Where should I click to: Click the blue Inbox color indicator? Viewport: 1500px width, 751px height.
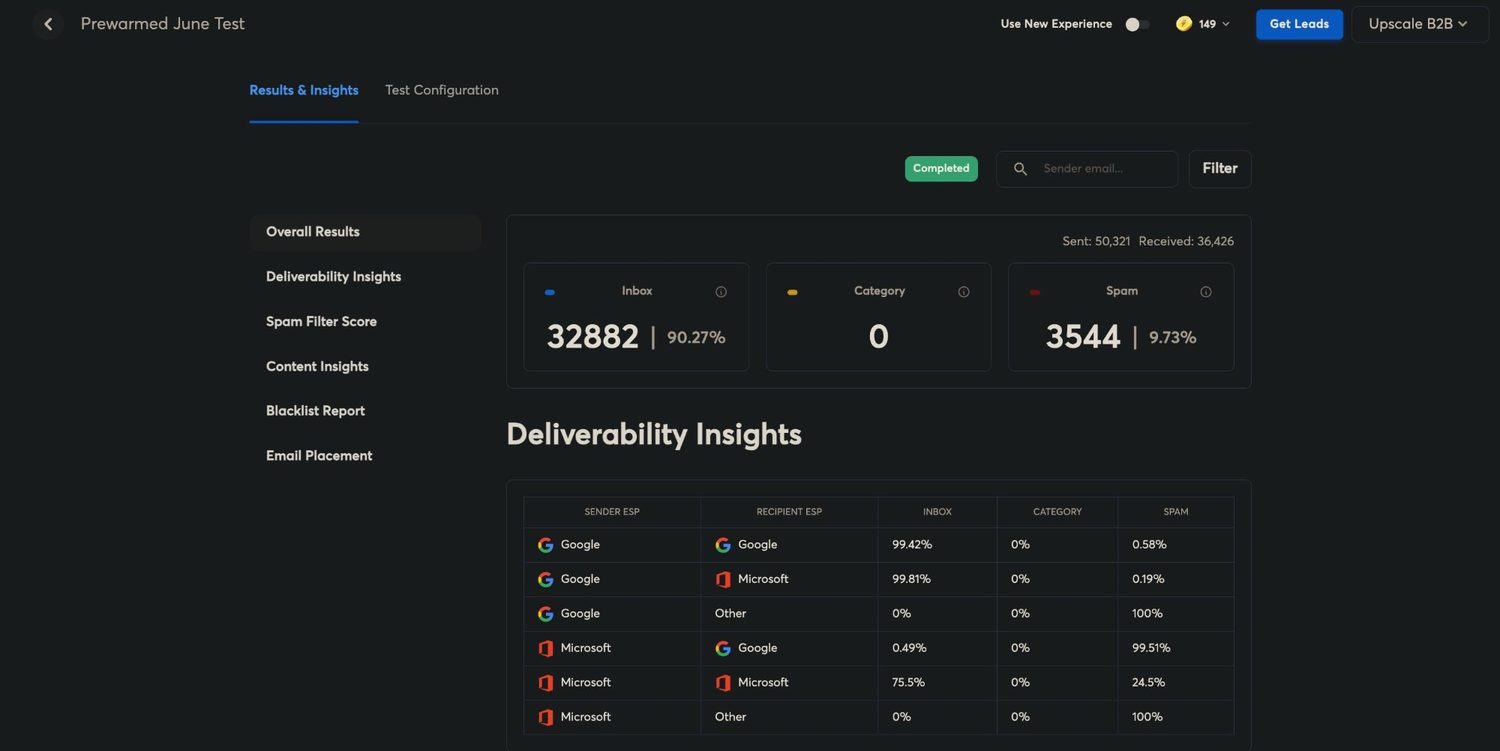coord(550,292)
